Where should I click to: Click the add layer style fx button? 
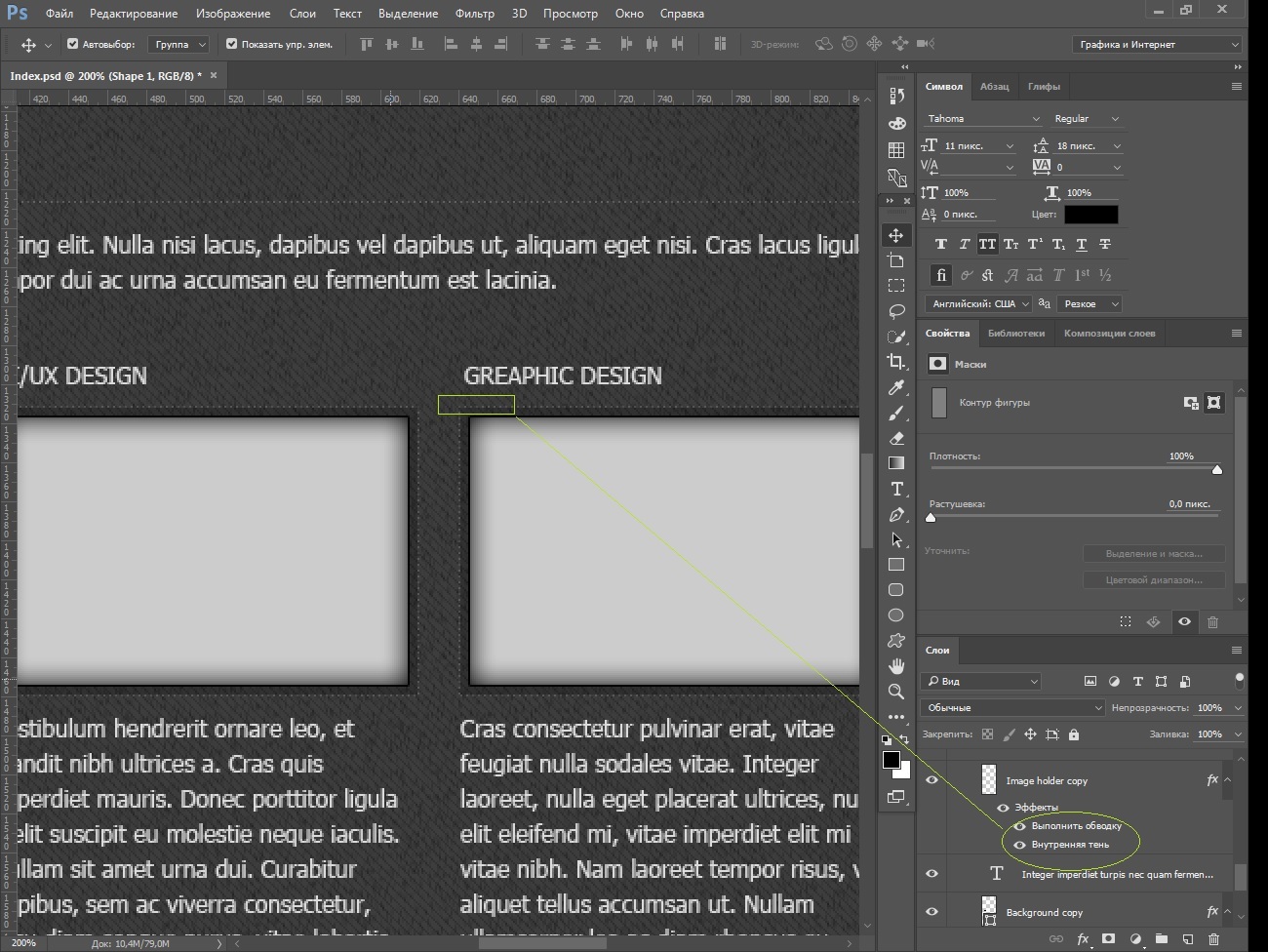click(x=1083, y=939)
